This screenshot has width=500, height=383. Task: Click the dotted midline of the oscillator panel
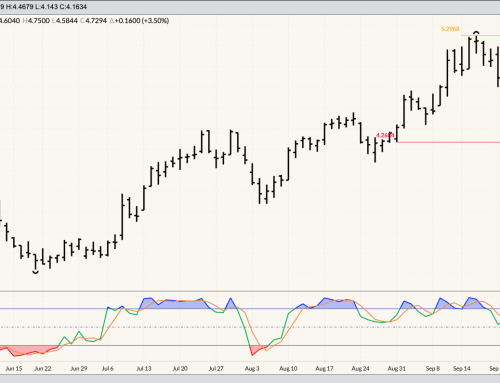coord(250,327)
